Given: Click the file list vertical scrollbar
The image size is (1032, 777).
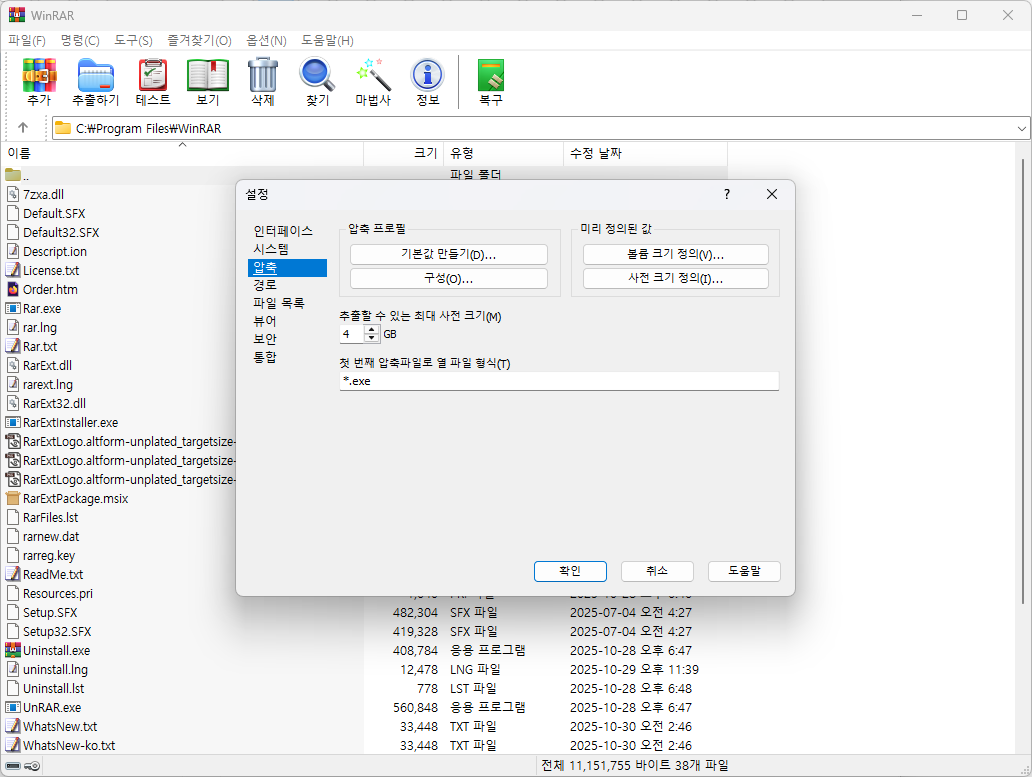Looking at the screenshot, I should tap(1022, 382).
